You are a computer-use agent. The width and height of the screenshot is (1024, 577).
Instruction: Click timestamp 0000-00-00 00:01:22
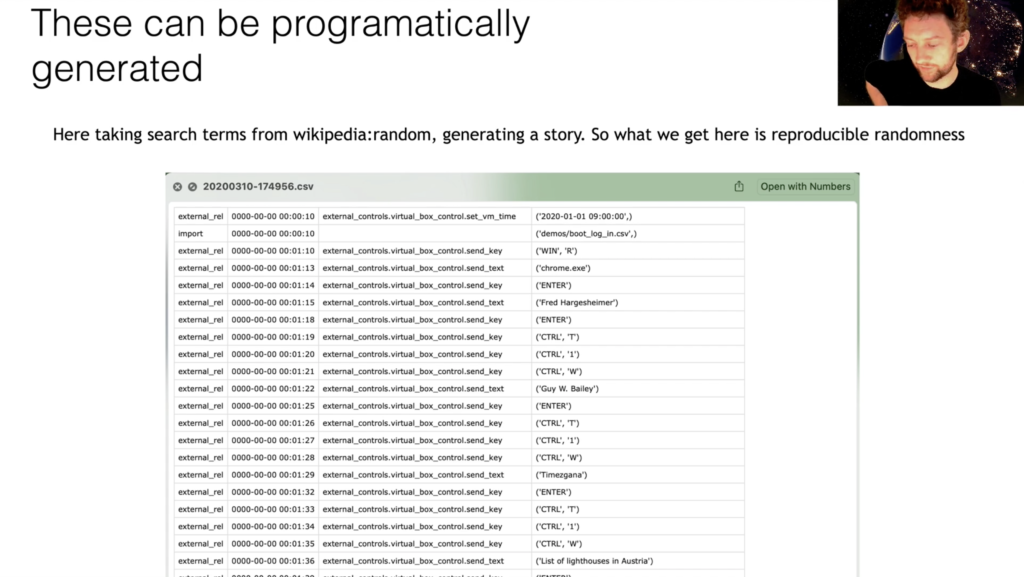[x=273, y=389]
